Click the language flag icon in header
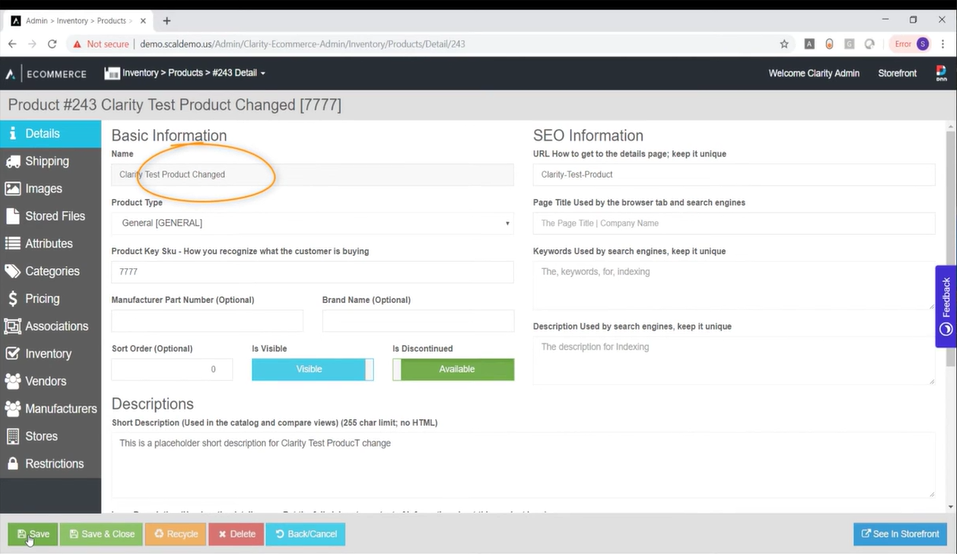This screenshot has width=957, height=554. coord(941,73)
